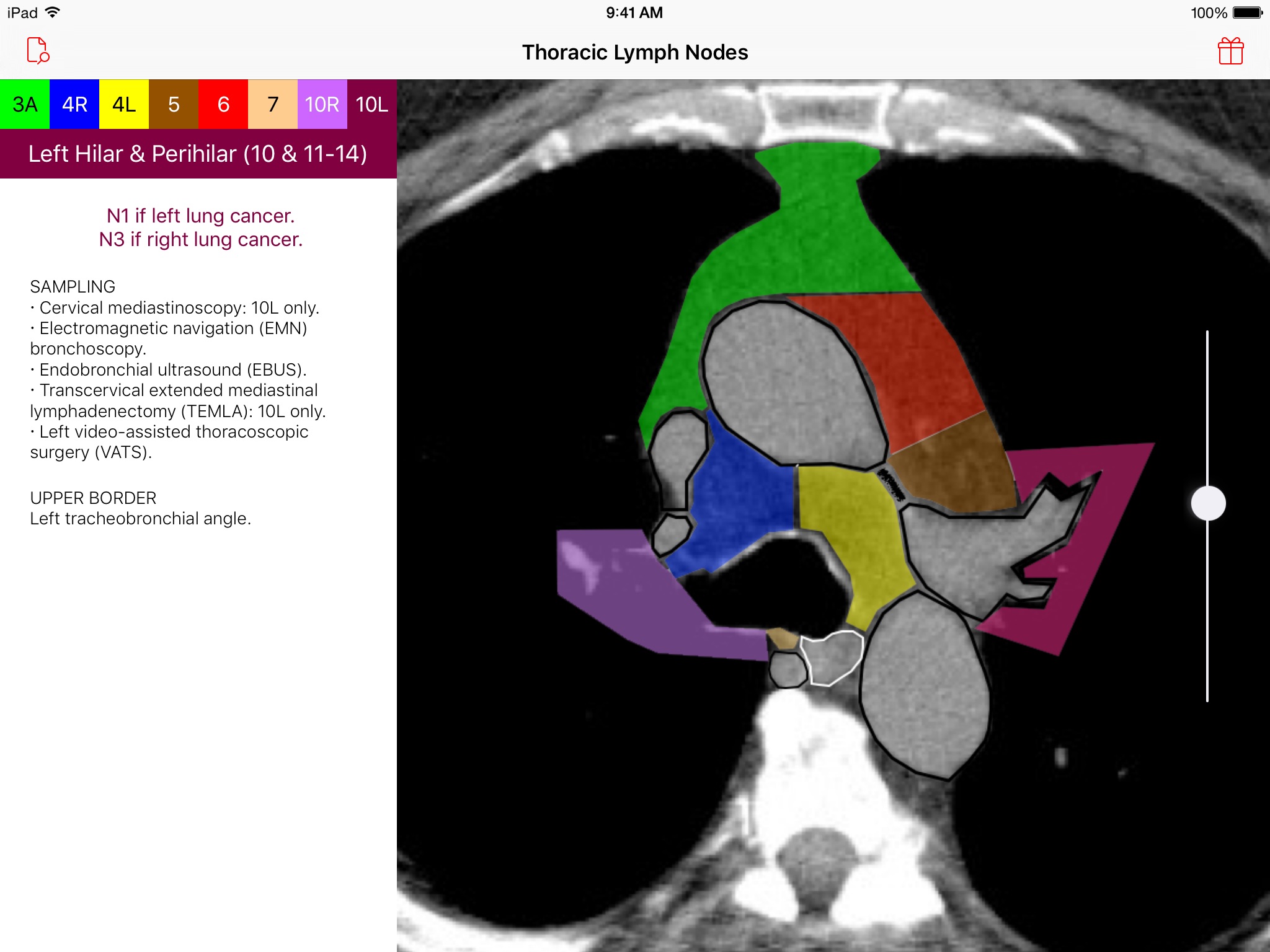
Task: Click the CT slice slider handle
Action: (x=1208, y=503)
